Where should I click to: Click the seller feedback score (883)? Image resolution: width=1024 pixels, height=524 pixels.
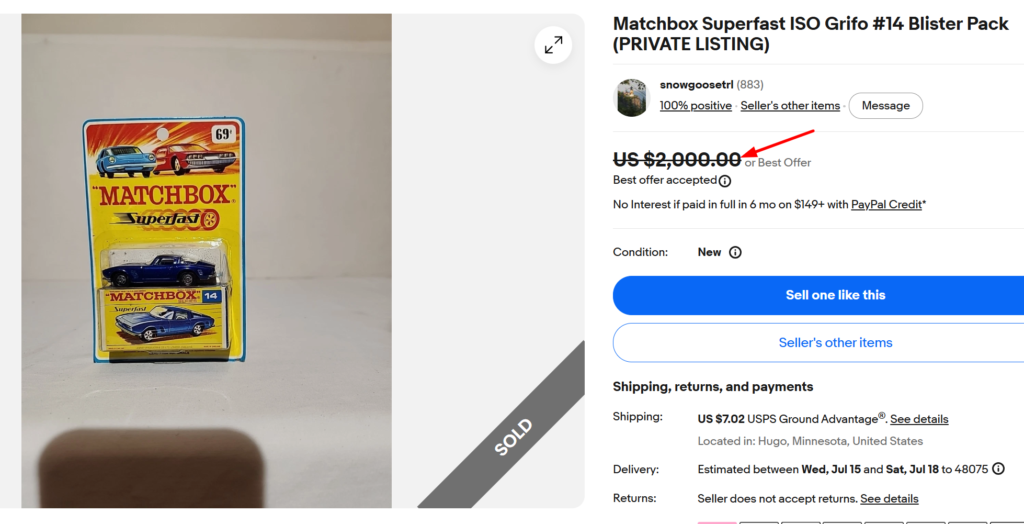[x=750, y=84]
